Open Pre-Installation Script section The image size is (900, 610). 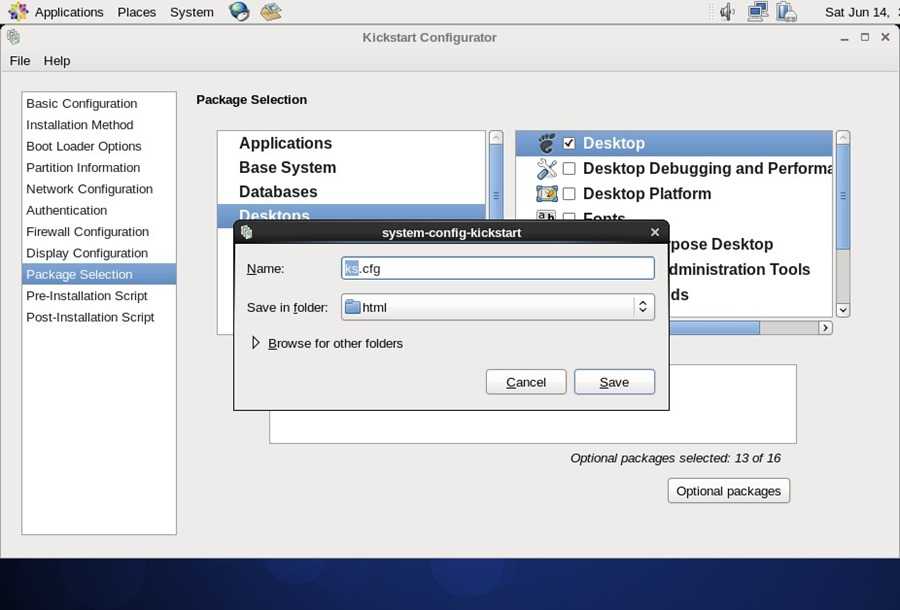click(x=99, y=296)
